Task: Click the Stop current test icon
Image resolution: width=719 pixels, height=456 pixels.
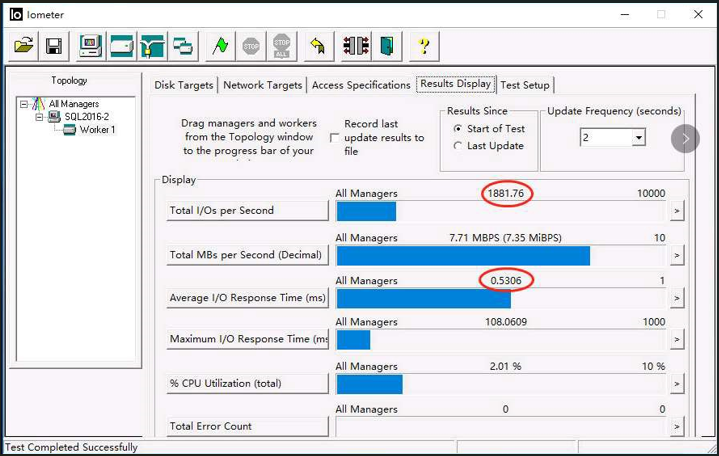Action: (251, 46)
